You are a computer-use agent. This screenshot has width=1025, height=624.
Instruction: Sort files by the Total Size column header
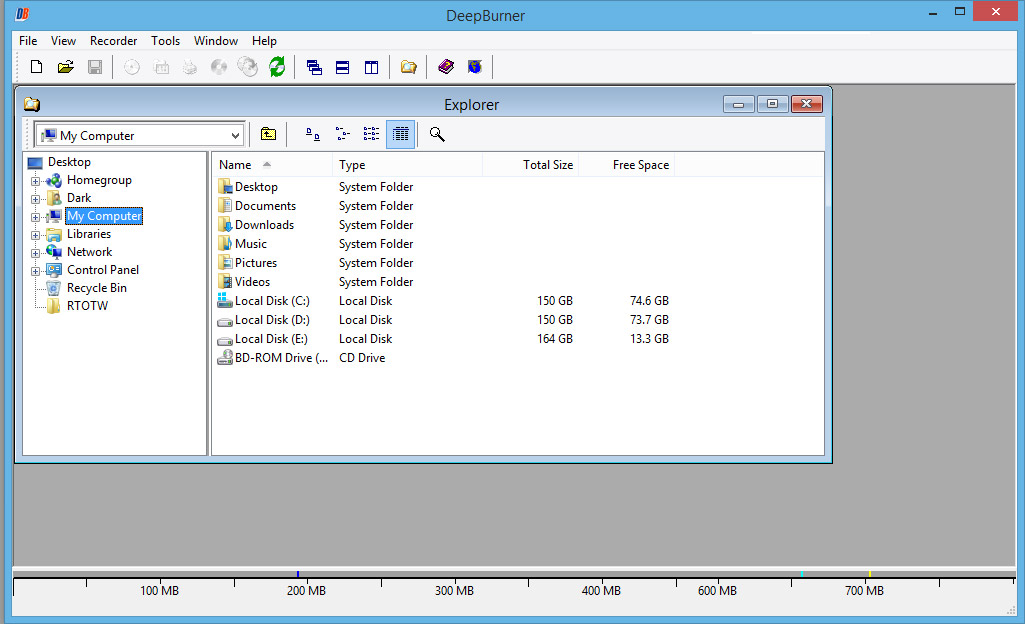click(530, 165)
